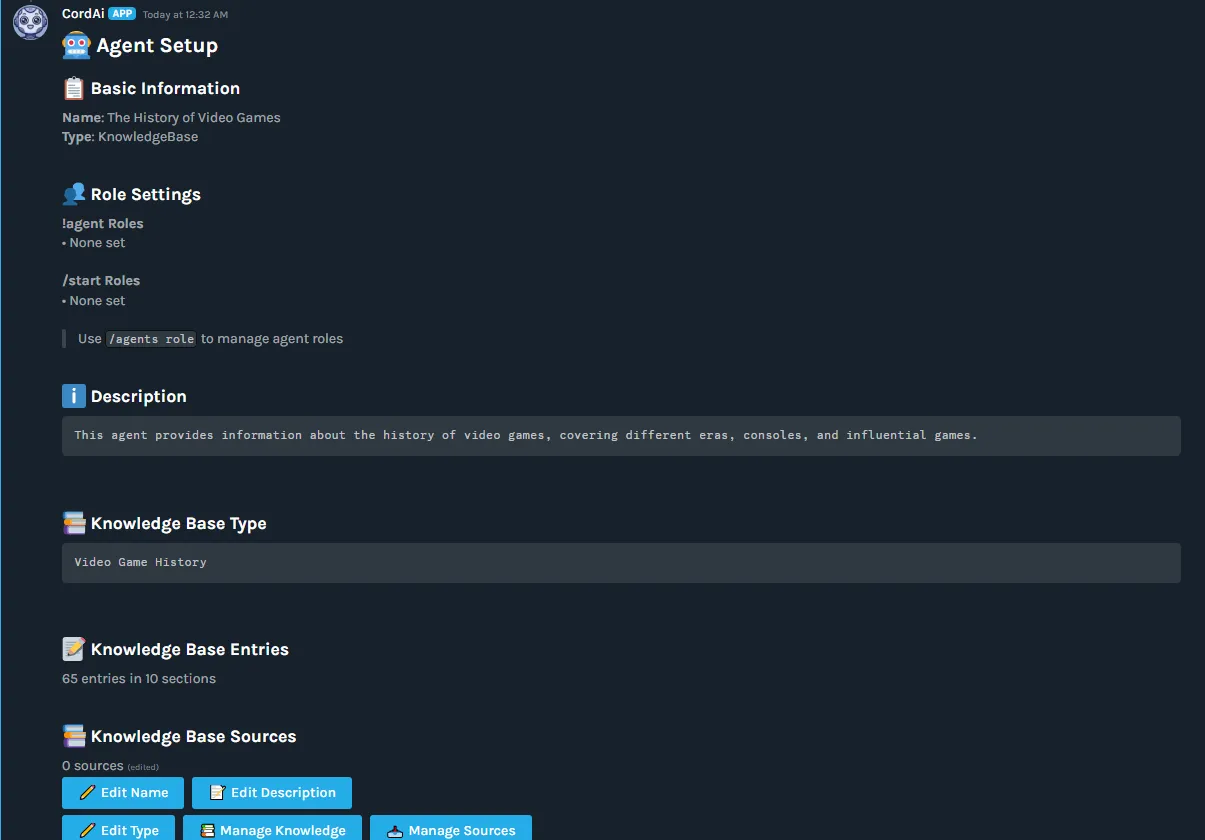This screenshot has width=1205, height=840.
Task: Click the Role Settings heading
Action: click(x=146, y=194)
